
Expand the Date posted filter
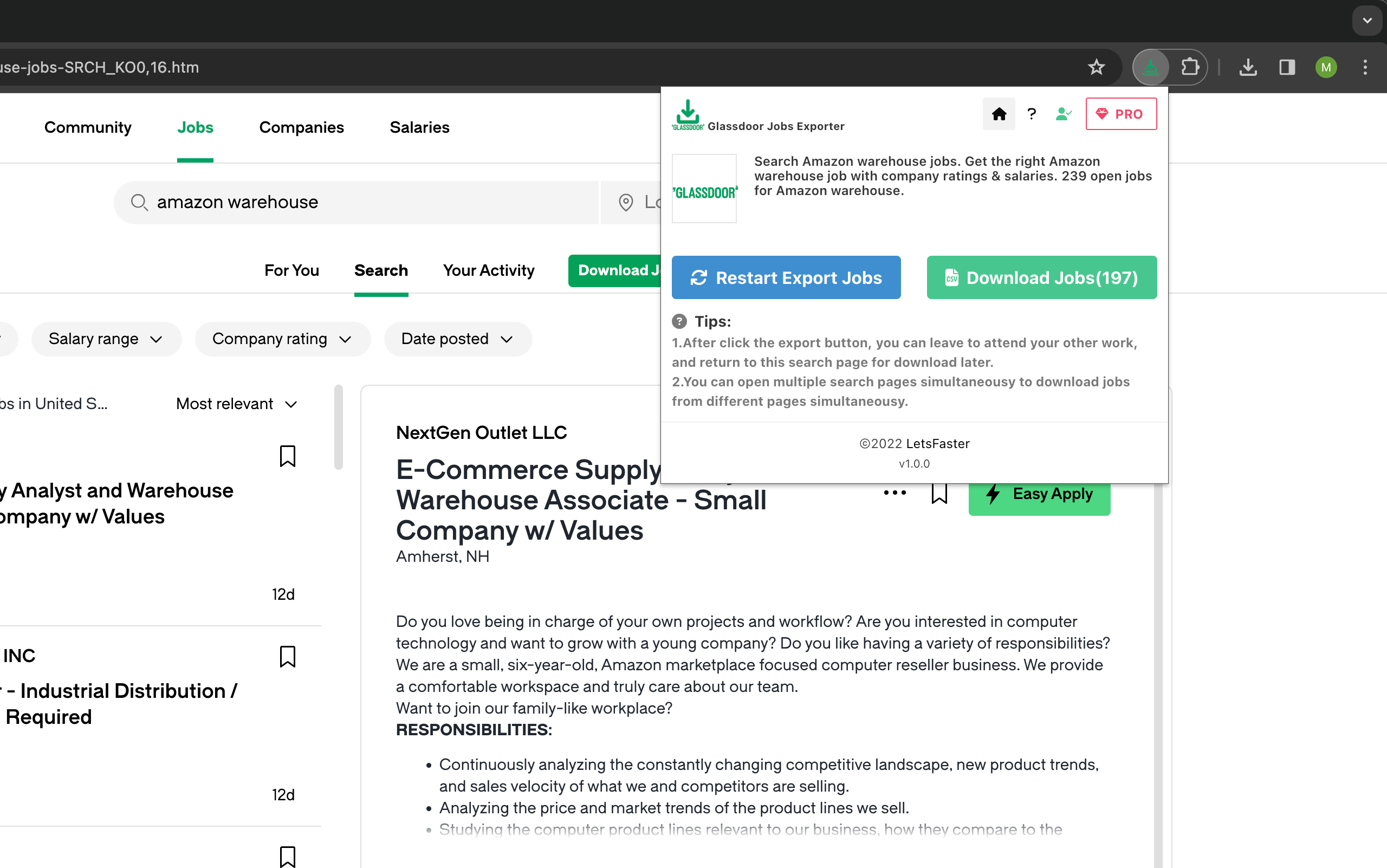pyautogui.click(x=458, y=339)
